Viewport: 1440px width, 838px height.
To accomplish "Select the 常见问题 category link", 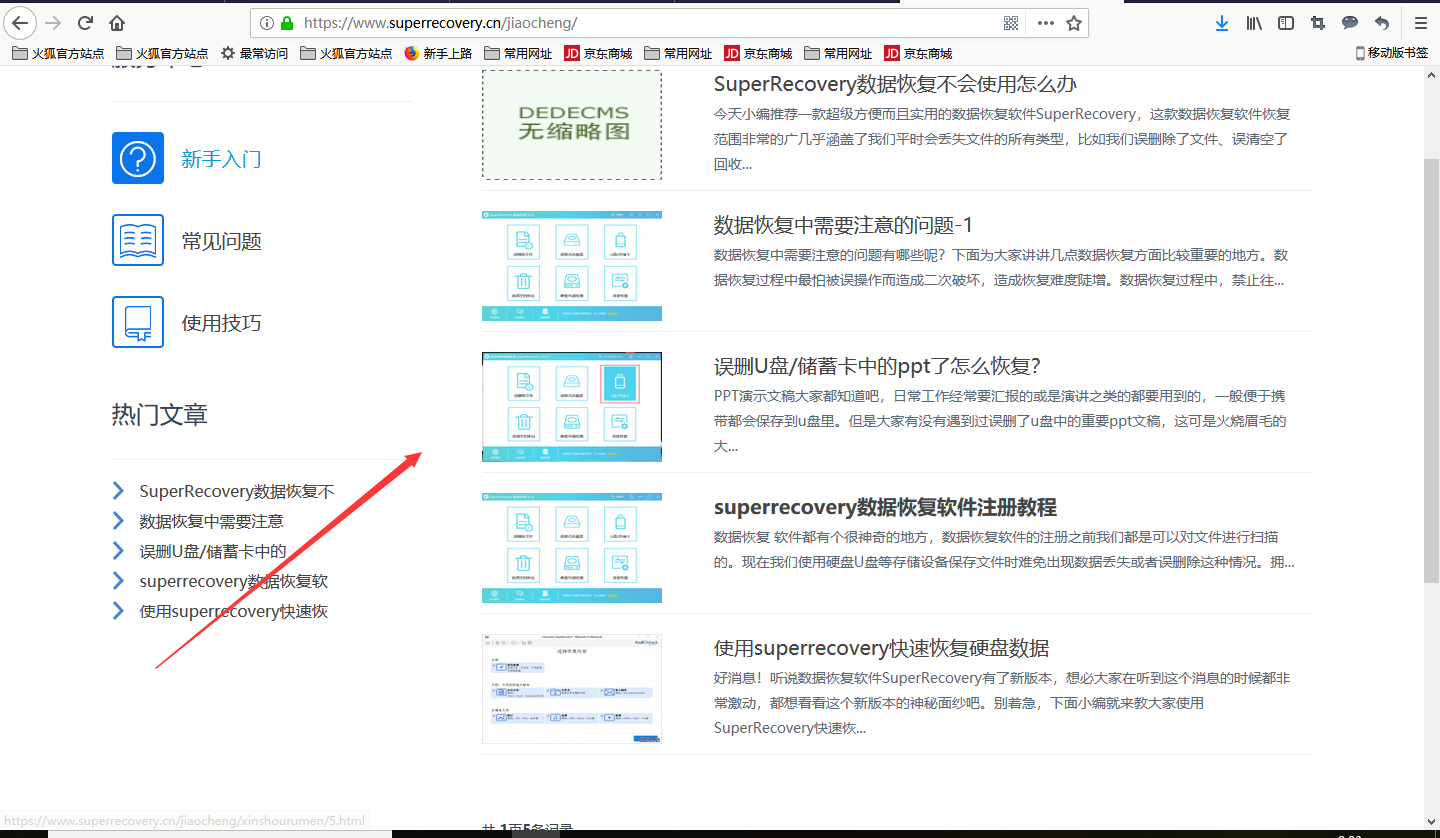I will pyautogui.click(x=221, y=241).
